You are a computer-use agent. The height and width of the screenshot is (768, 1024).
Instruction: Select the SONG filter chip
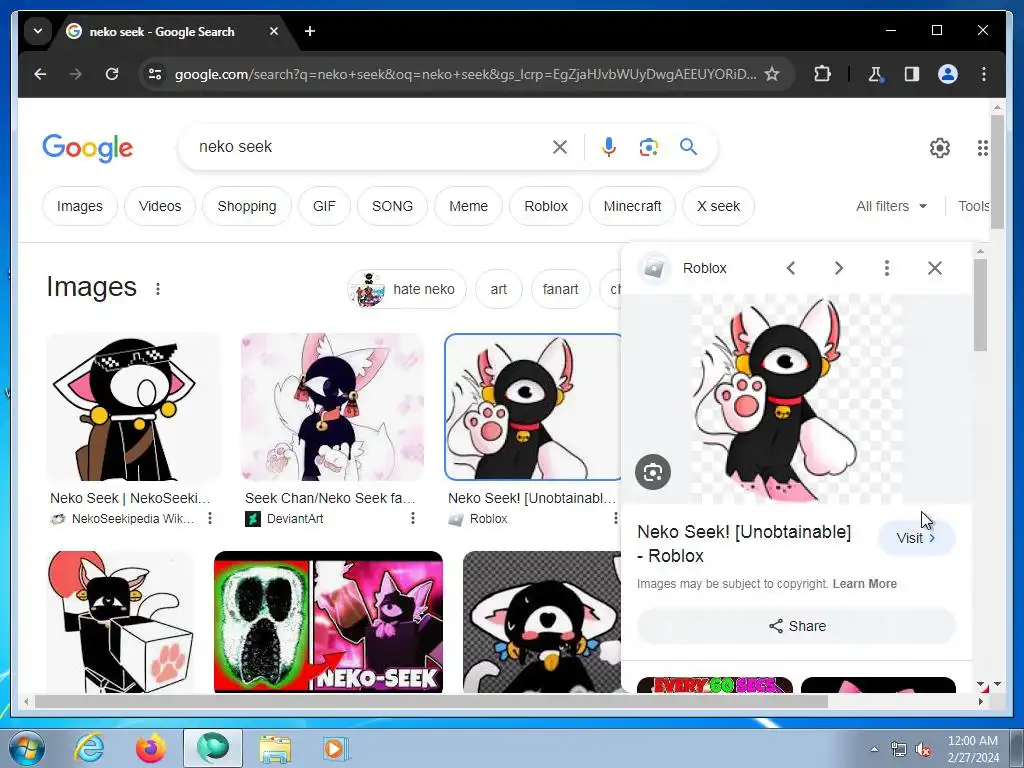[392, 206]
